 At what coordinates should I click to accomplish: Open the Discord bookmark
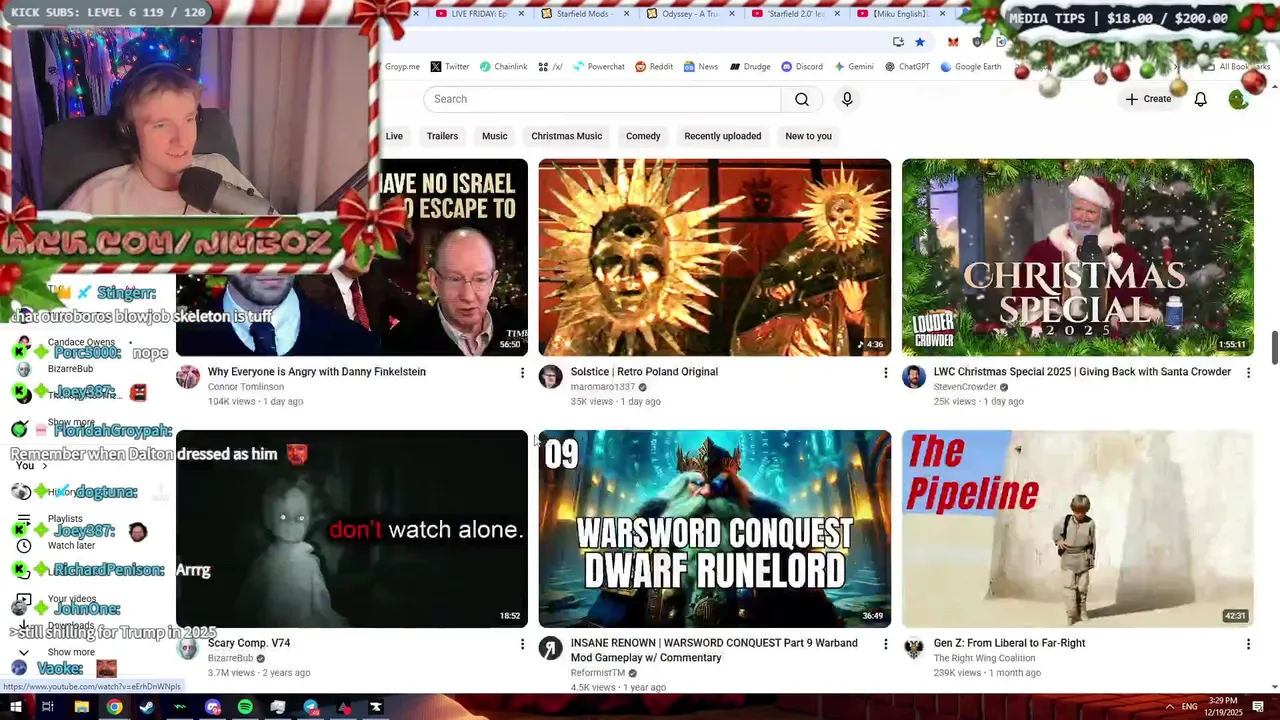[802, 67]
